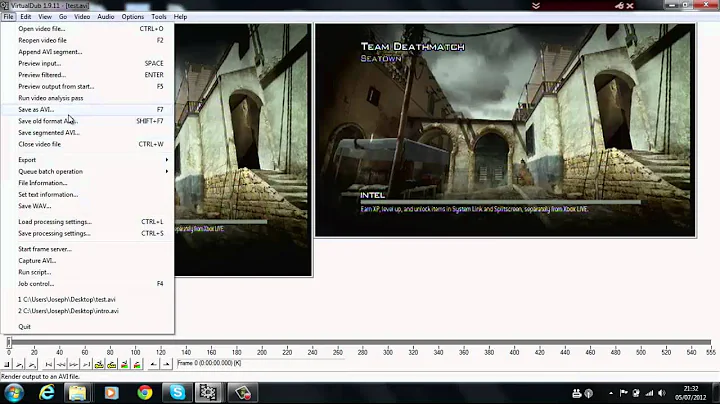Screen dimensions: 720x404
Task: Open the Windows Start menu
Action: click(x=14, y=393)
